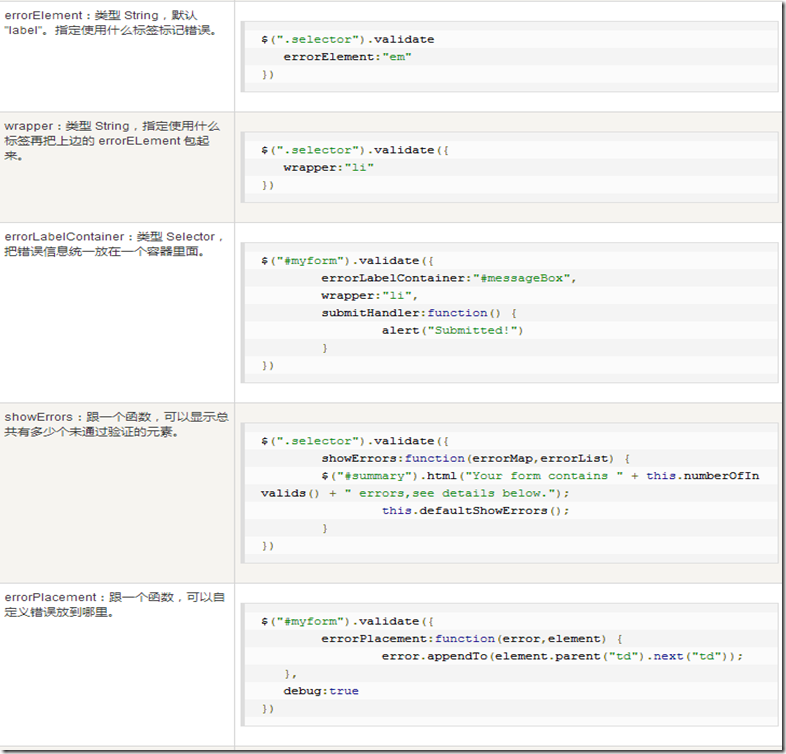Click the showErrors:function(errorMap,errorList) line

pos(476,458)
